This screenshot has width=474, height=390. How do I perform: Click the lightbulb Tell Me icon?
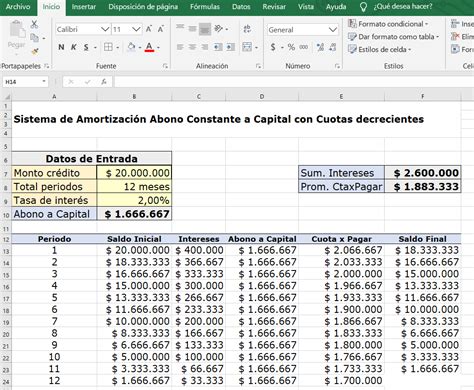point(364,7)
